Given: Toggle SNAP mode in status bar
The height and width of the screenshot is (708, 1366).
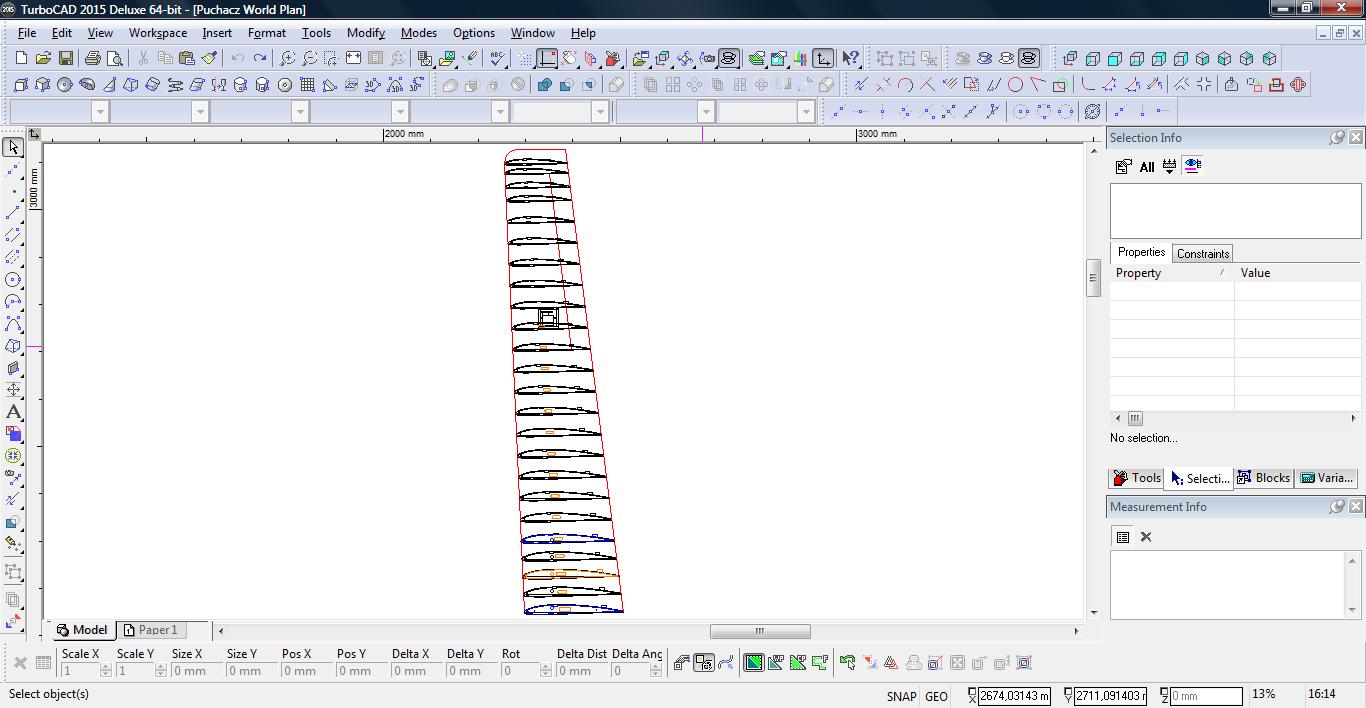Looking at the screenshot, I should pos(900,696).
